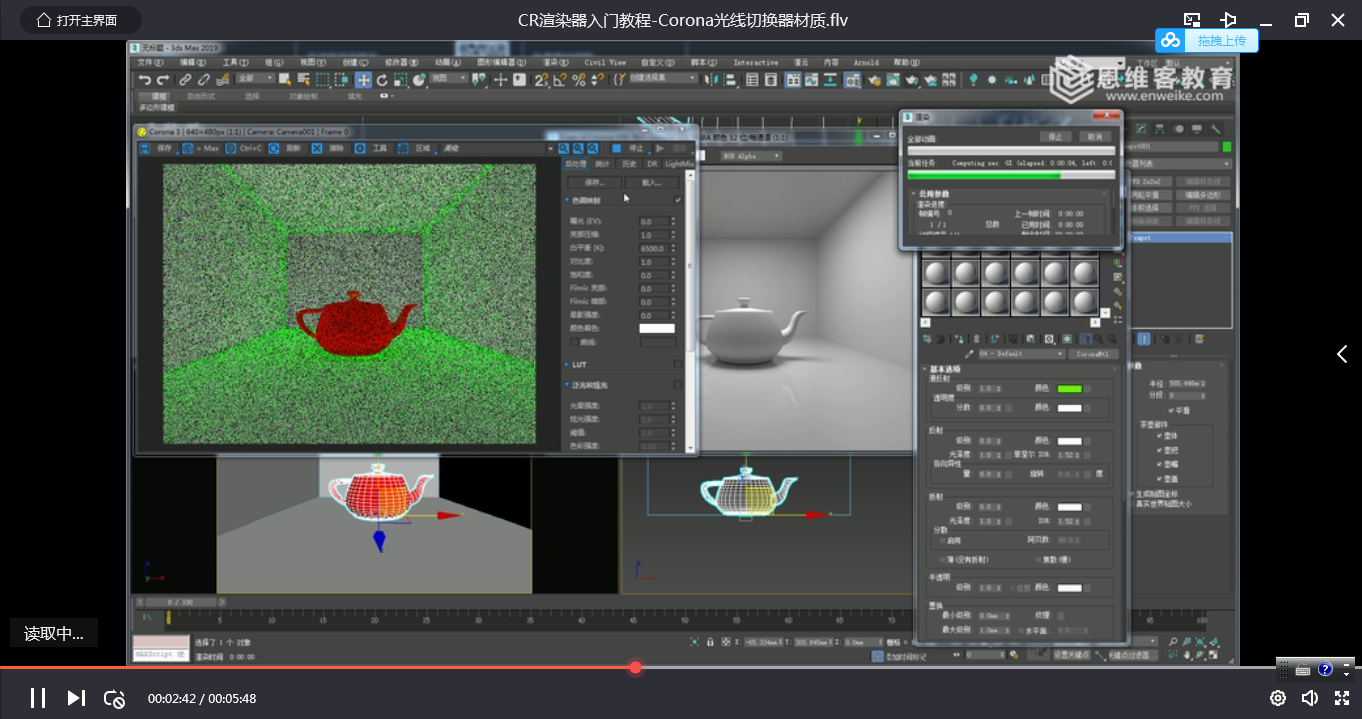1362x719 pixels.
Task: Click the 工具 tools icon in Corona window
Action: [x=360, y=148]
